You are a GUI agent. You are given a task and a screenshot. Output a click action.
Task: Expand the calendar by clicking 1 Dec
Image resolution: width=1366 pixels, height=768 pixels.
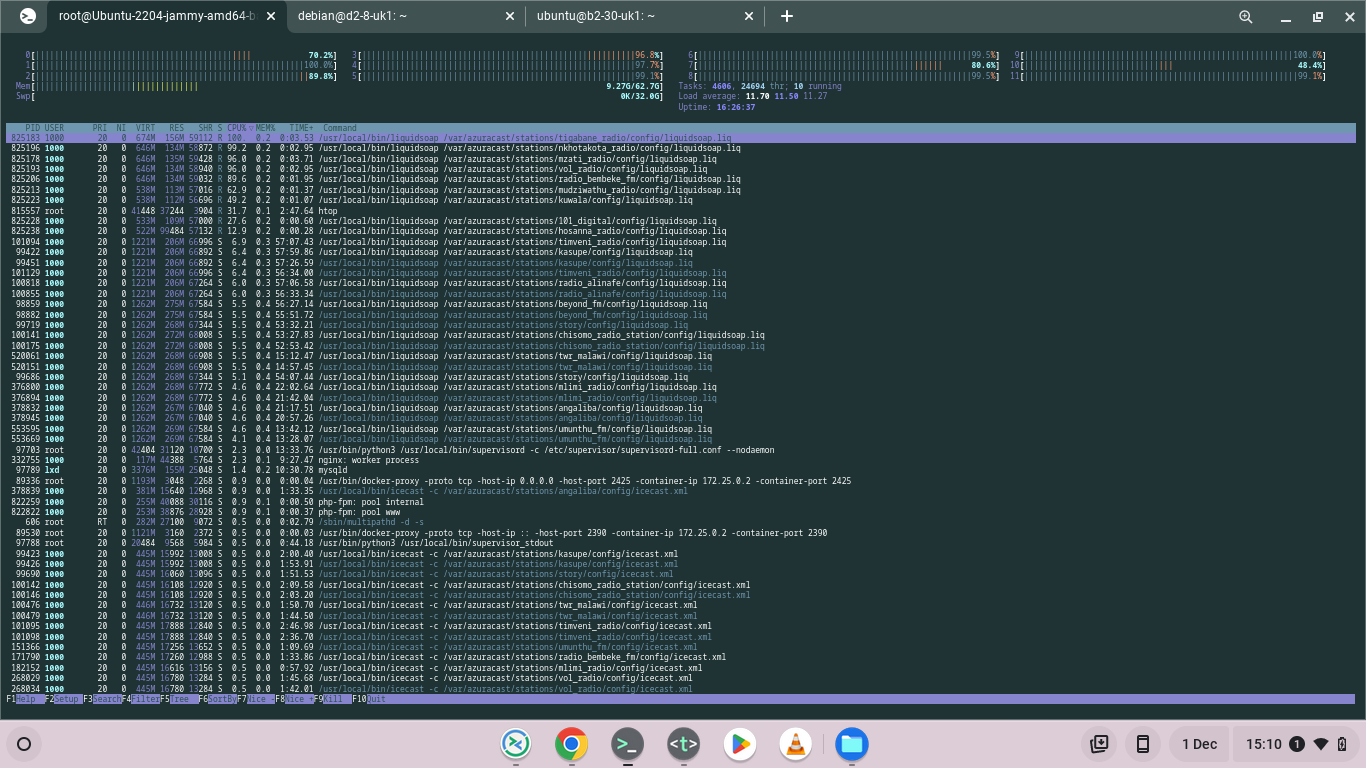pos(1199,744)
